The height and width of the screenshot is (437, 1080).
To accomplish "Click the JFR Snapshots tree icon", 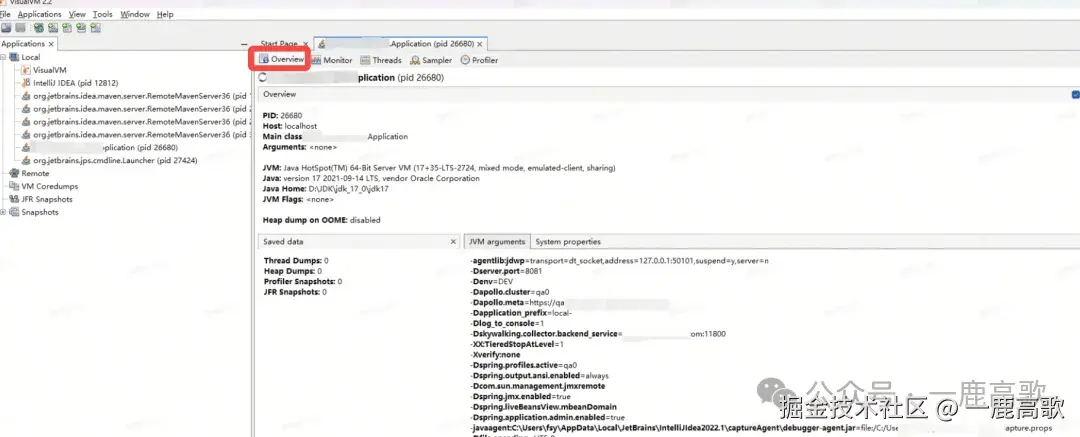I will (x=14, y=199).
